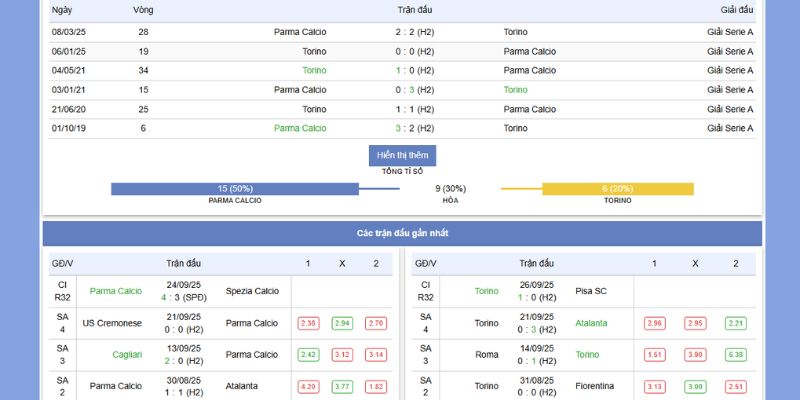Click the "Giải đấu" column header

(x=736, y=9)
